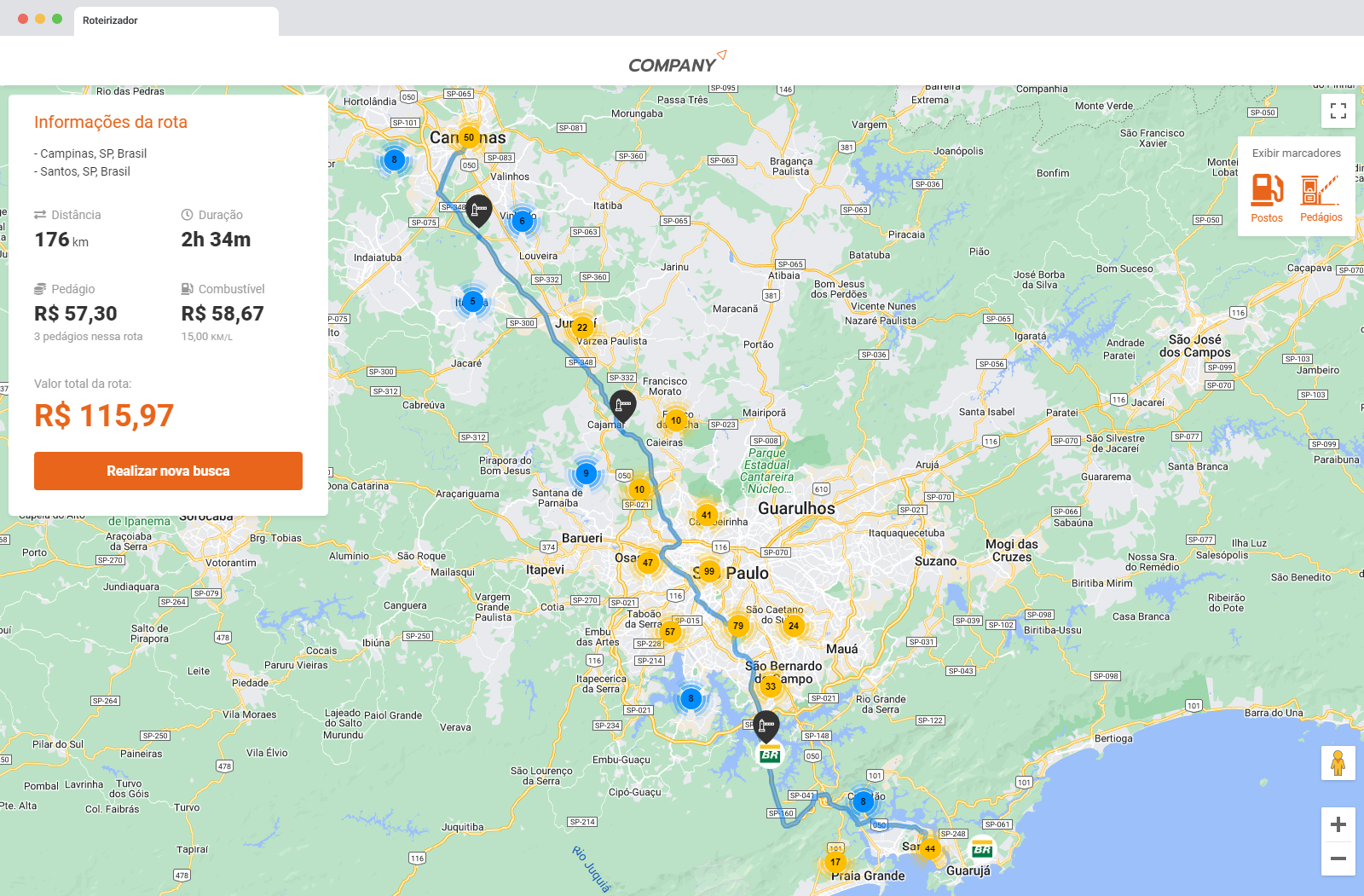The image size is (1364, 896).
Task: Click the Atibaia map label
Action: click(784, 275)
